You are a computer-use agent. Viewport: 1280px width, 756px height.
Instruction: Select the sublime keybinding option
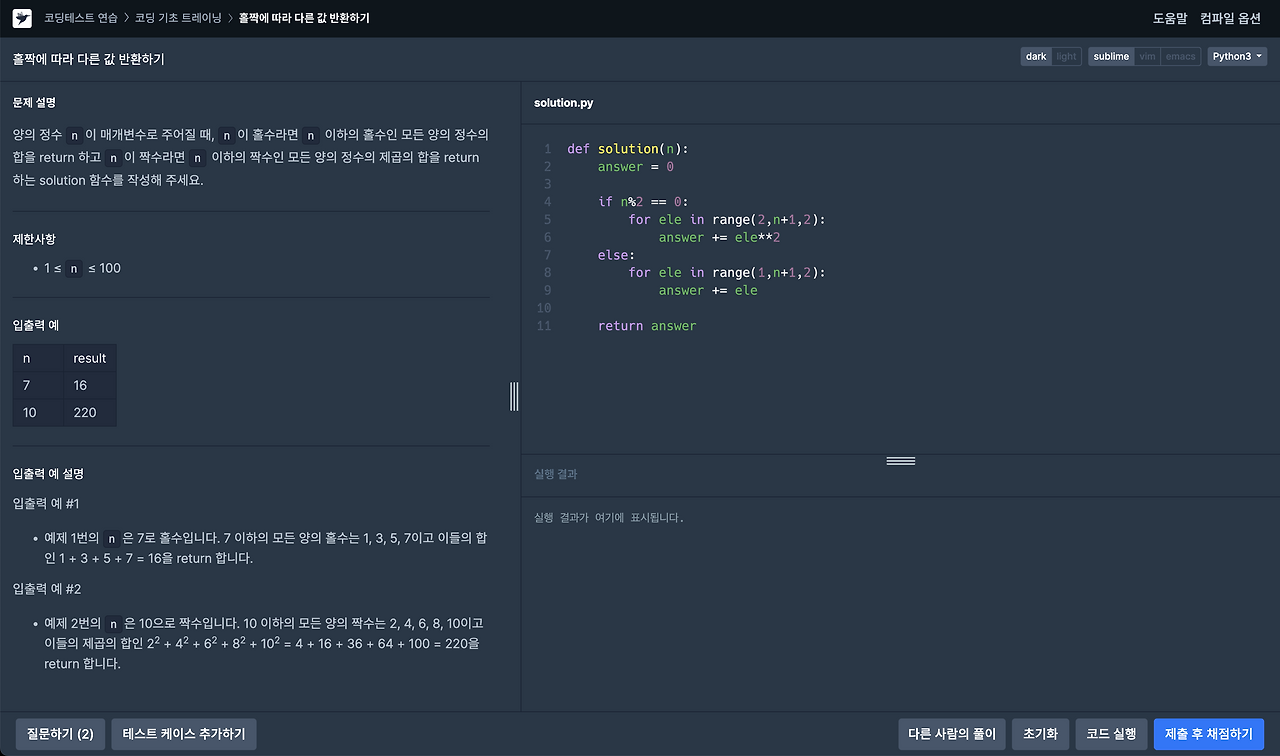click(x=1110, y=56)
